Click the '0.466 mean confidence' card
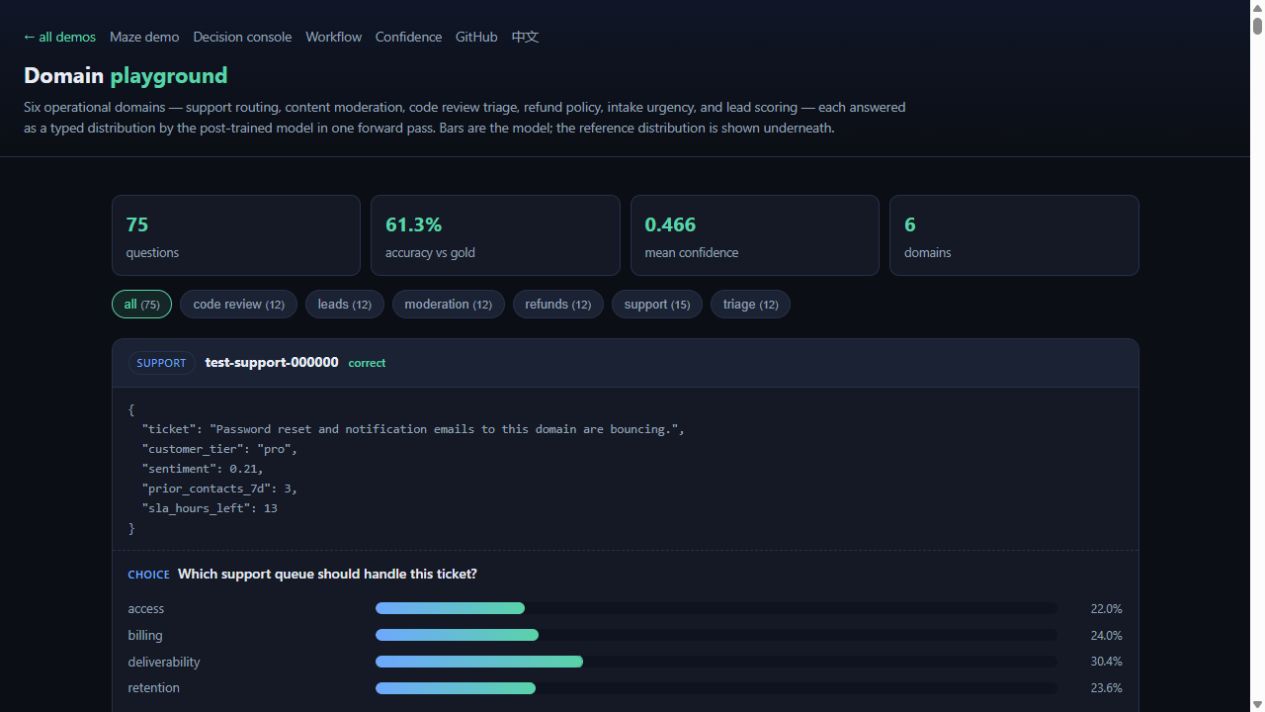1265x712 pixels. 755,235
